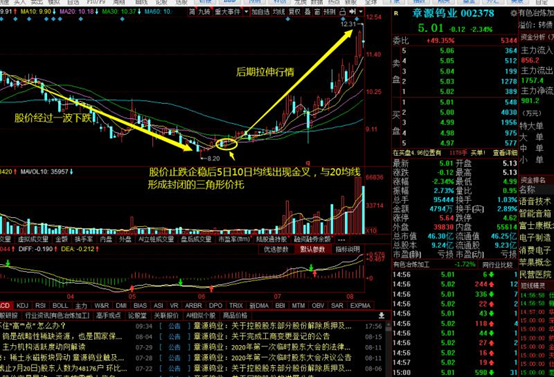Toggle the 九转 indicator button
The height and width of the screenshot is (377, 554).
click(204, 12)
